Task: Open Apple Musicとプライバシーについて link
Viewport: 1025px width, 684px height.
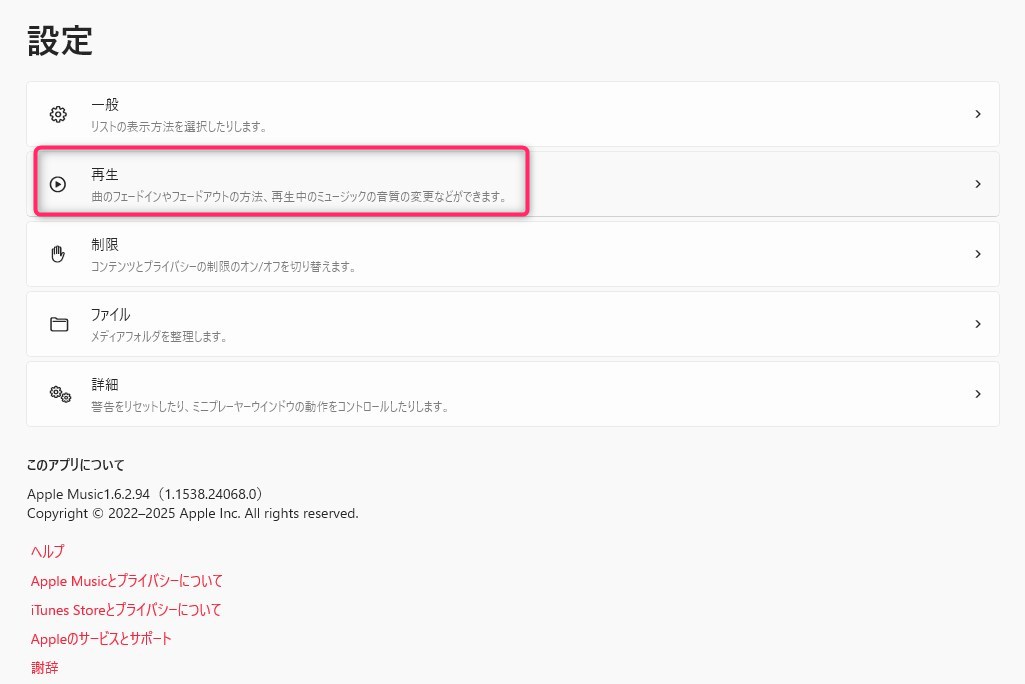Action: coord(126,580)
